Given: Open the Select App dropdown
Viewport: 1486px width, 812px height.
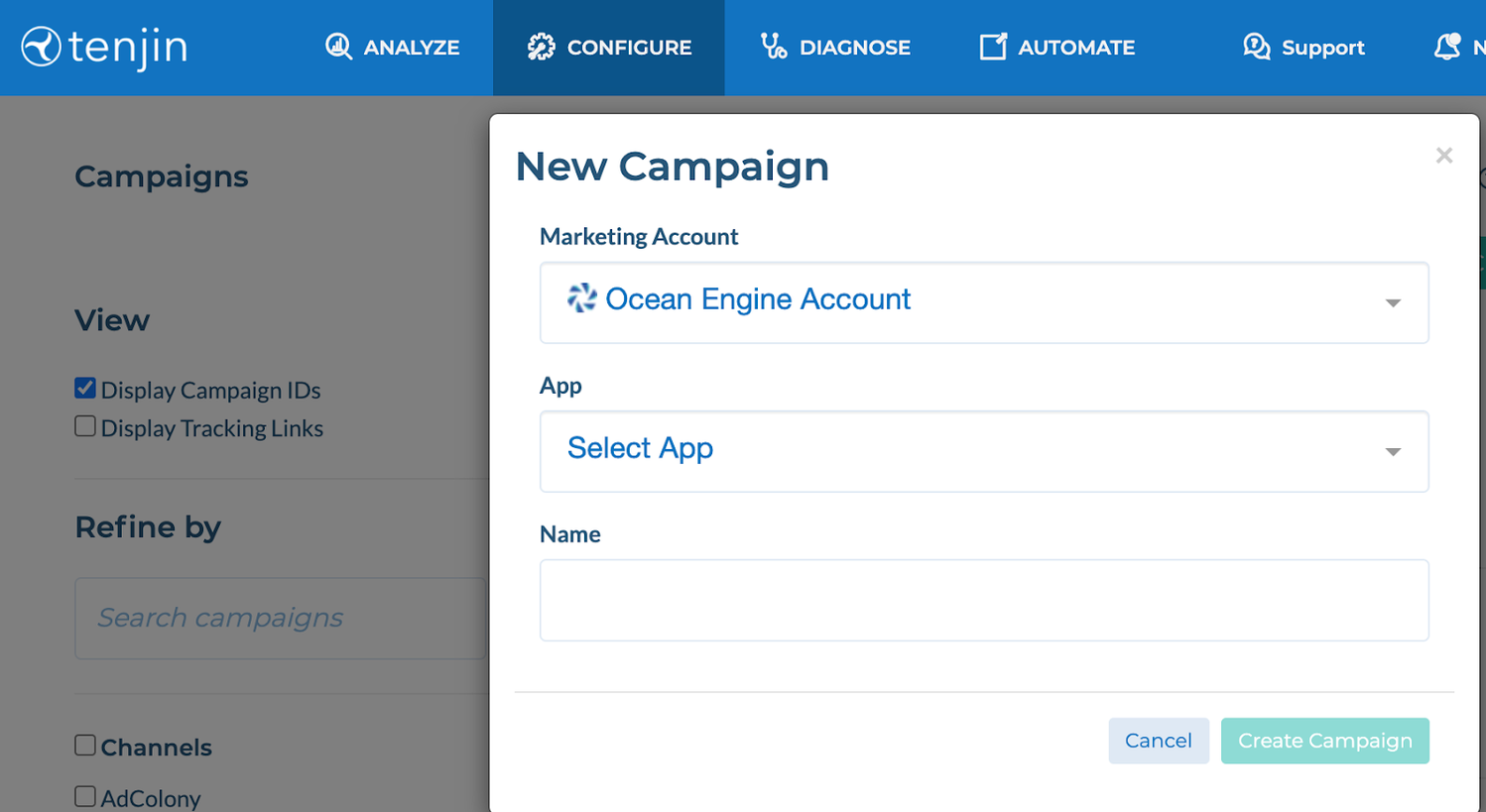Looking at the screenshot, I should 984,451.
